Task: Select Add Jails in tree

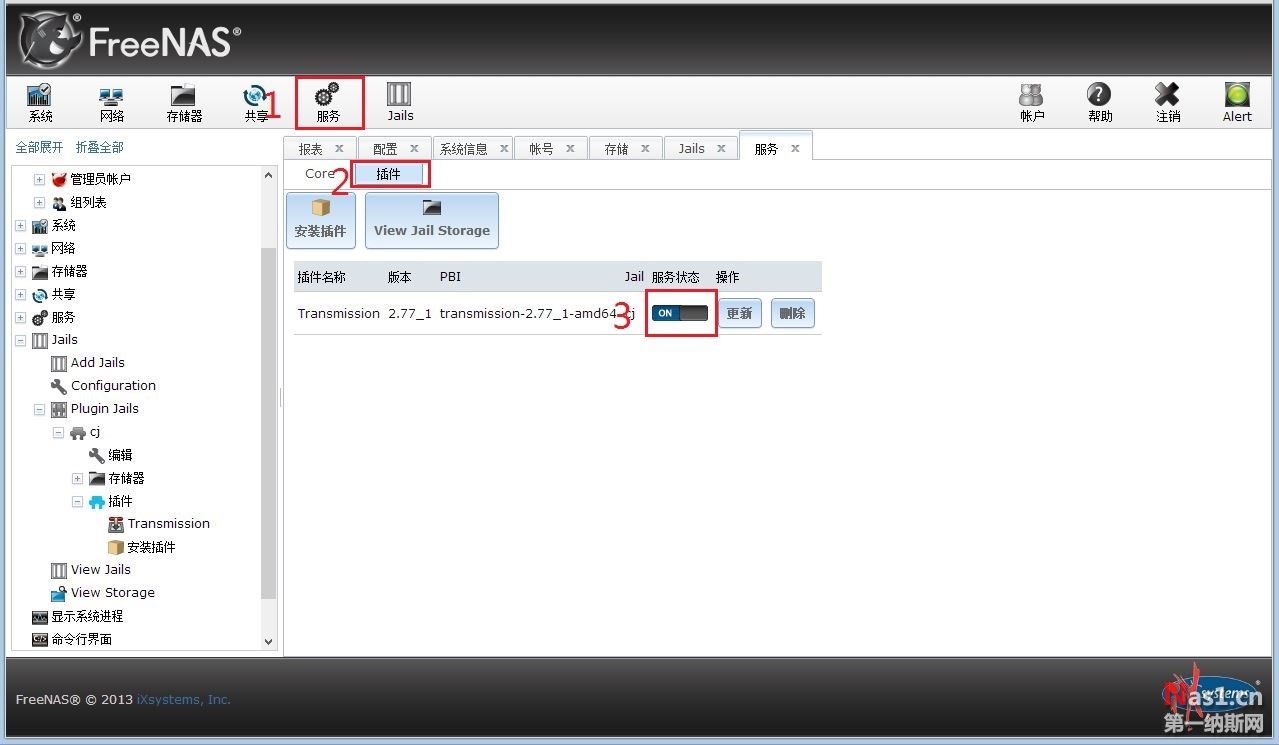Action: (x=97, y=362)
